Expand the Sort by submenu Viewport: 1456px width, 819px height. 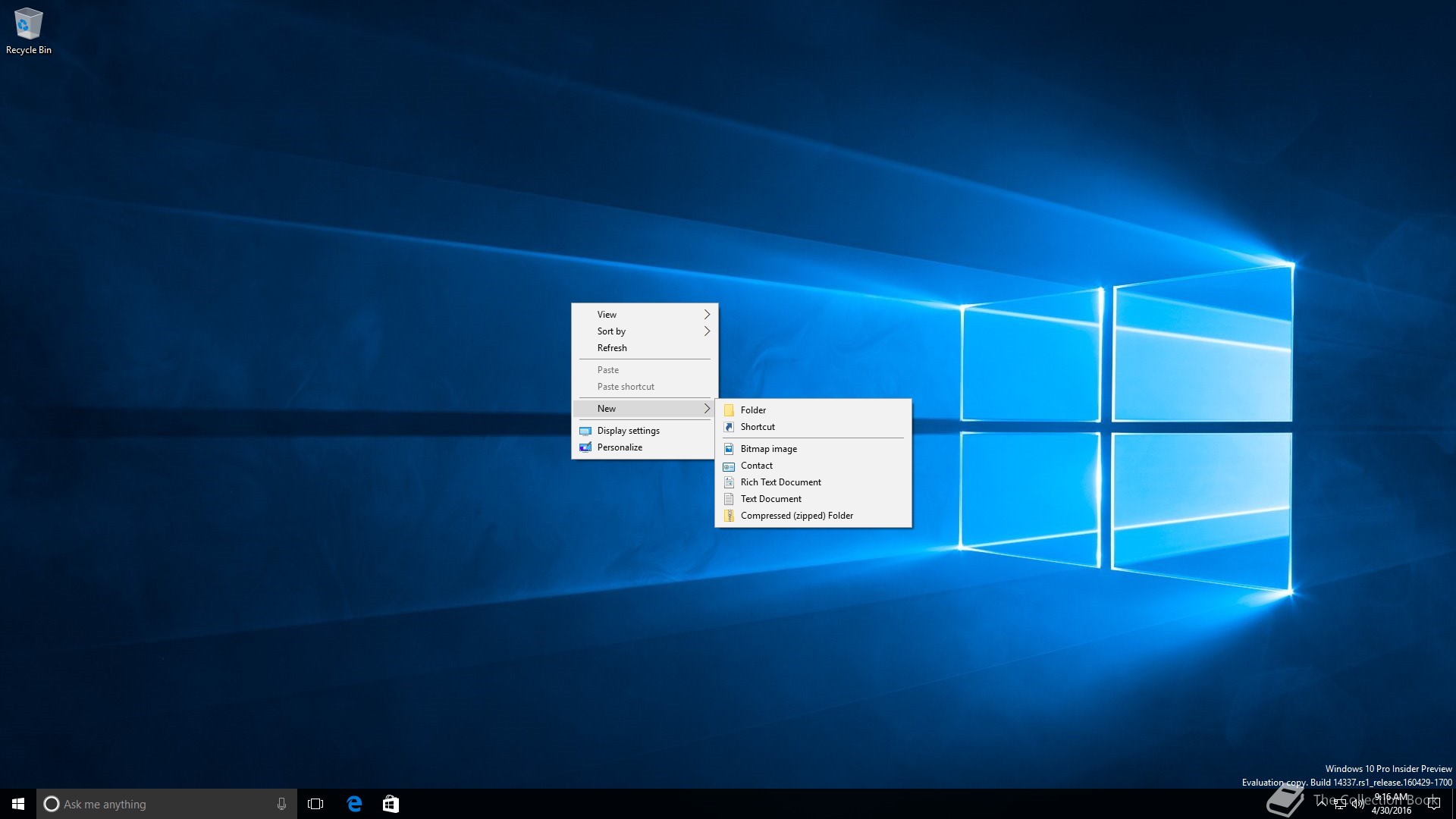pyautogui.click(x=645, y=331)
